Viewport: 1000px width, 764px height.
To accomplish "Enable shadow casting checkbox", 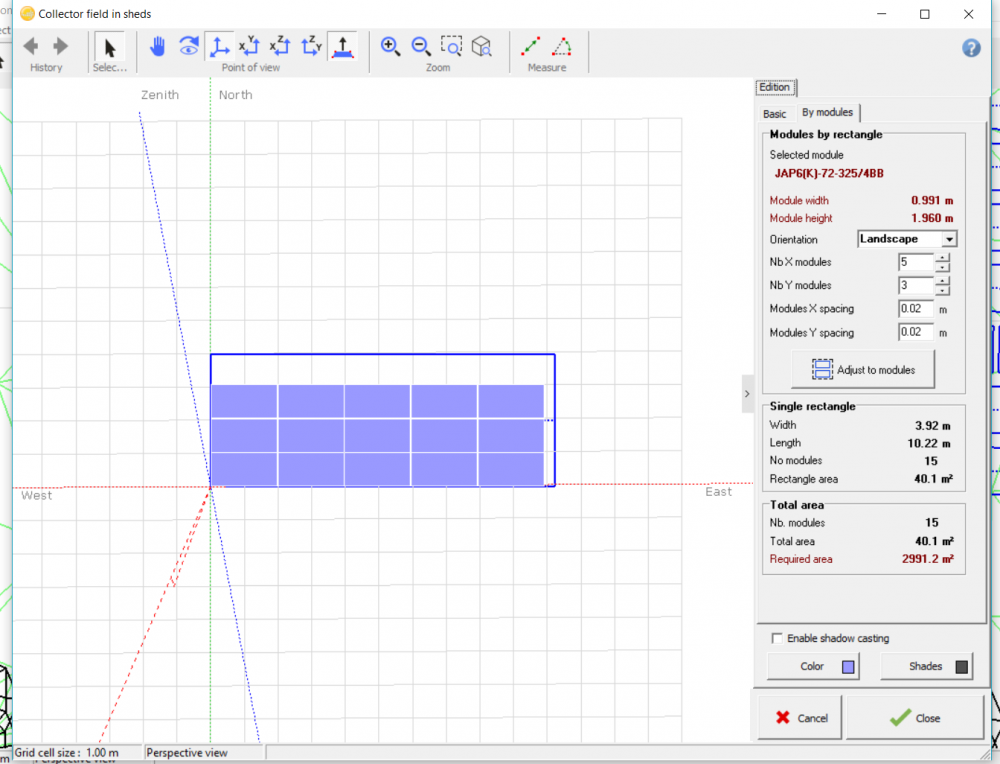I will point(777,638).
